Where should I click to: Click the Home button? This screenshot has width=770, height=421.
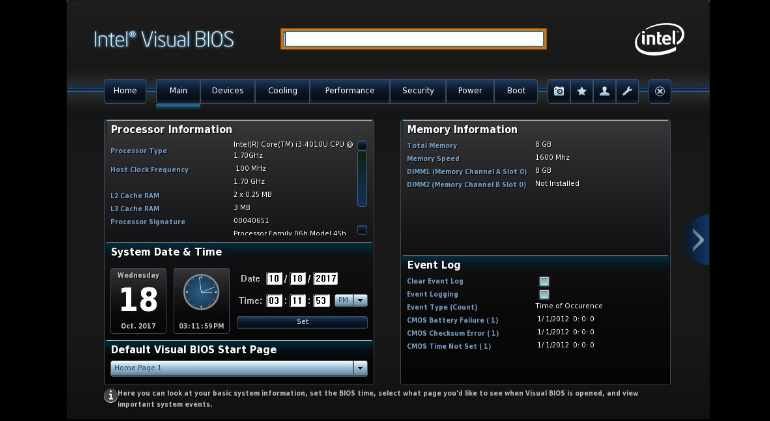tap(125, 91)
